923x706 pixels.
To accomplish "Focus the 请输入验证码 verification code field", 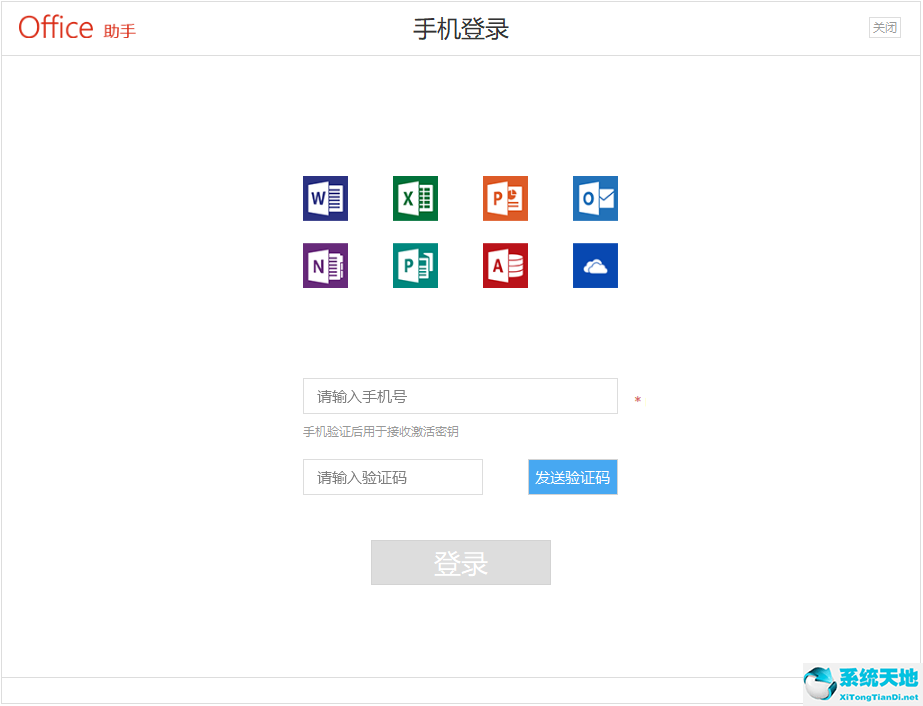I will pyautogui.click(x=393, y=477).
